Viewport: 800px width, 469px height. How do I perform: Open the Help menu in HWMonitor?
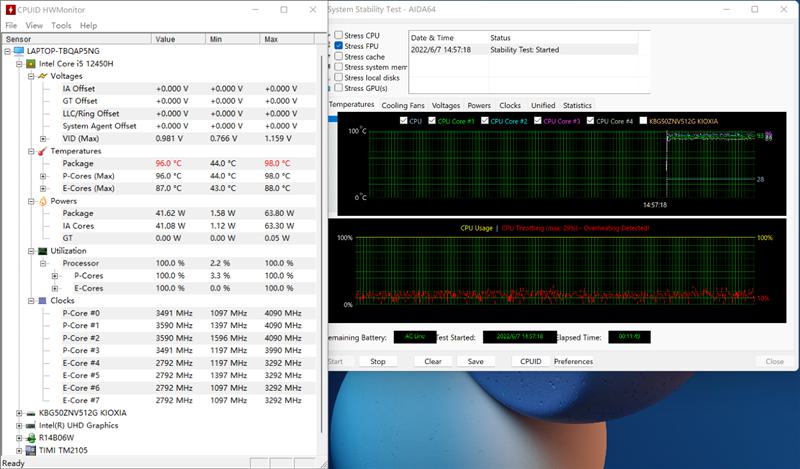coord(88,26)
